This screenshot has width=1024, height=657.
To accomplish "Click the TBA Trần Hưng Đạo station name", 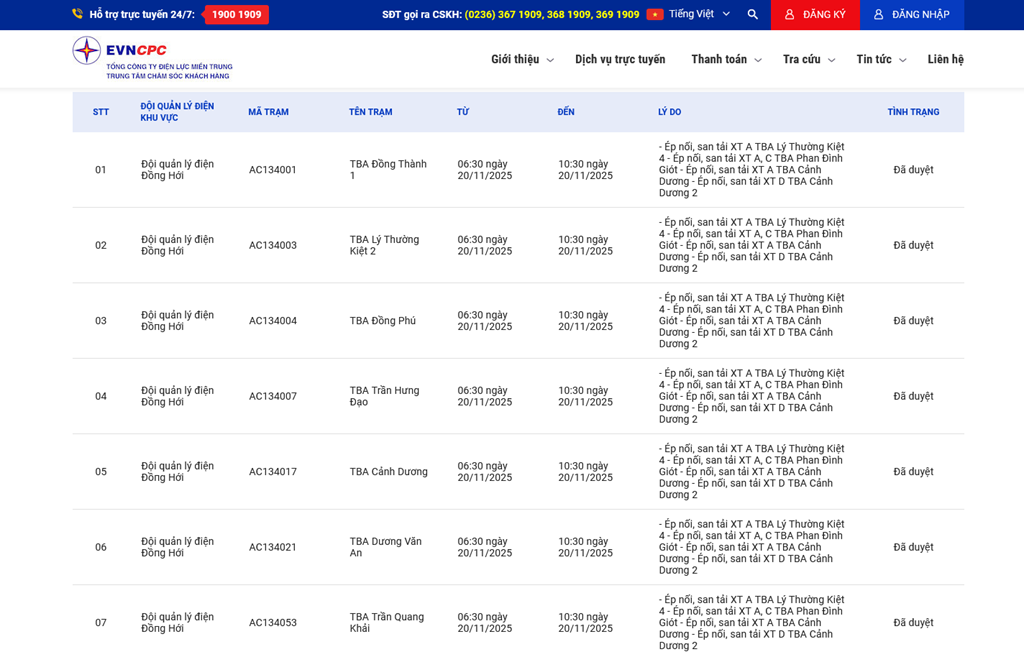I will pyautogui.click(x=385, y=396).
